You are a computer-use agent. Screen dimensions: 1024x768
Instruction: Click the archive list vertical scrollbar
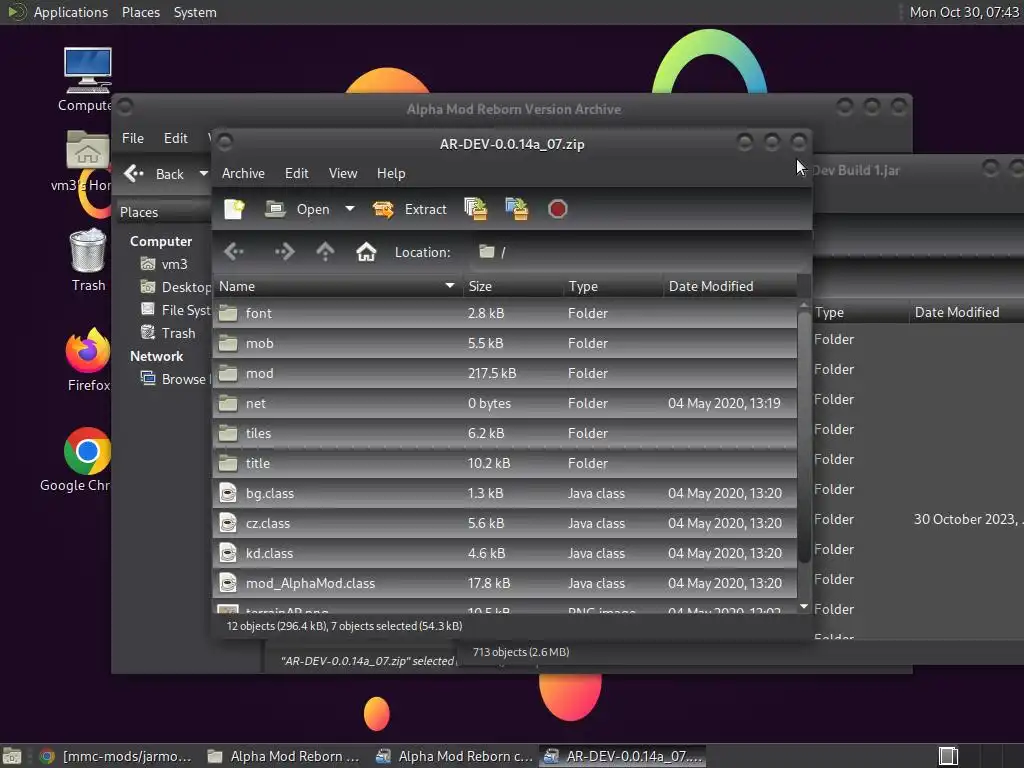click(x=804, y=438)
